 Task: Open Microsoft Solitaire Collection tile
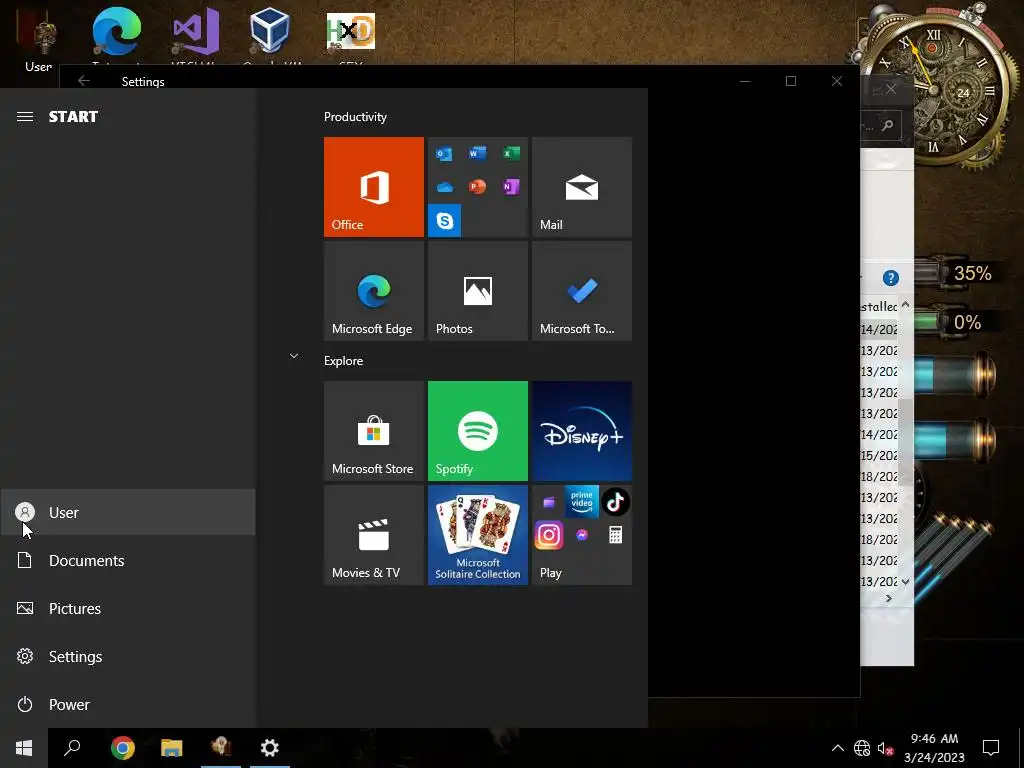[x=477, y=535]
